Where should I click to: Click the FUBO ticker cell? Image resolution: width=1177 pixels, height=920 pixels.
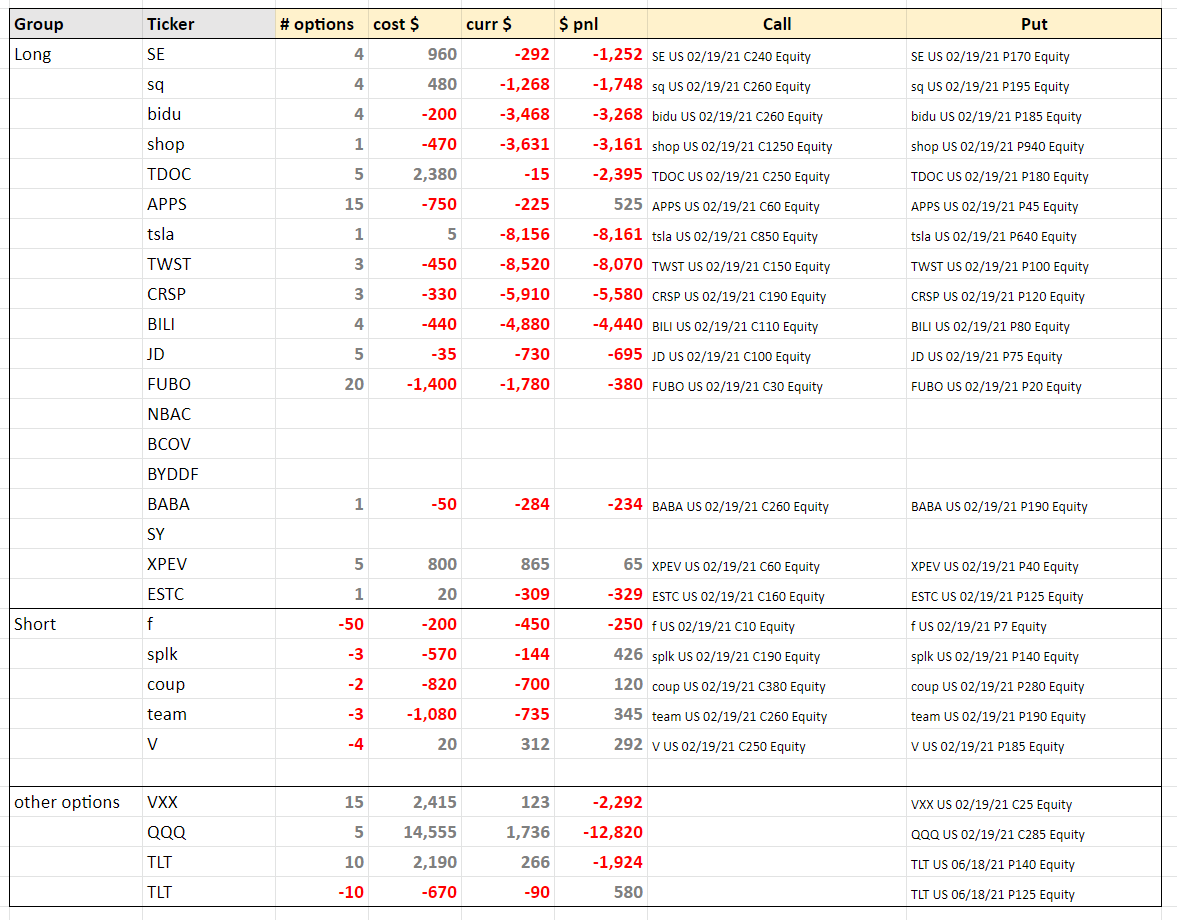coord(209,384)
